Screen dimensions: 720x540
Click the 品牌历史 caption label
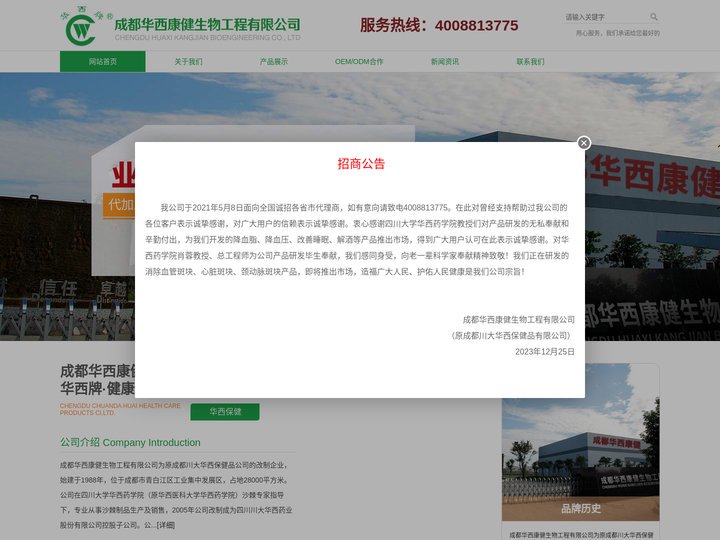click(x=580, y=509)
